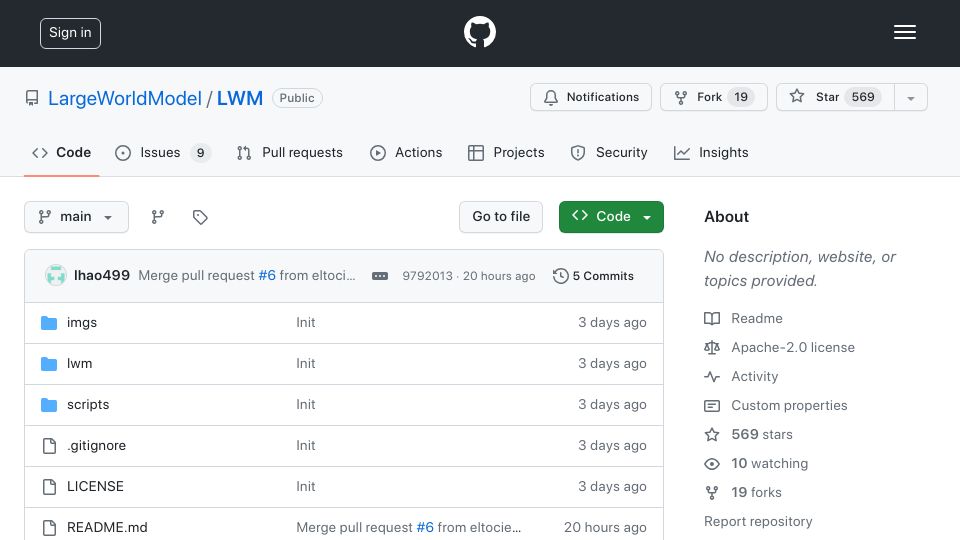Viewport: 960px width, 540px height.
Task: Switch to the Code tab
Action: [62, 152]
